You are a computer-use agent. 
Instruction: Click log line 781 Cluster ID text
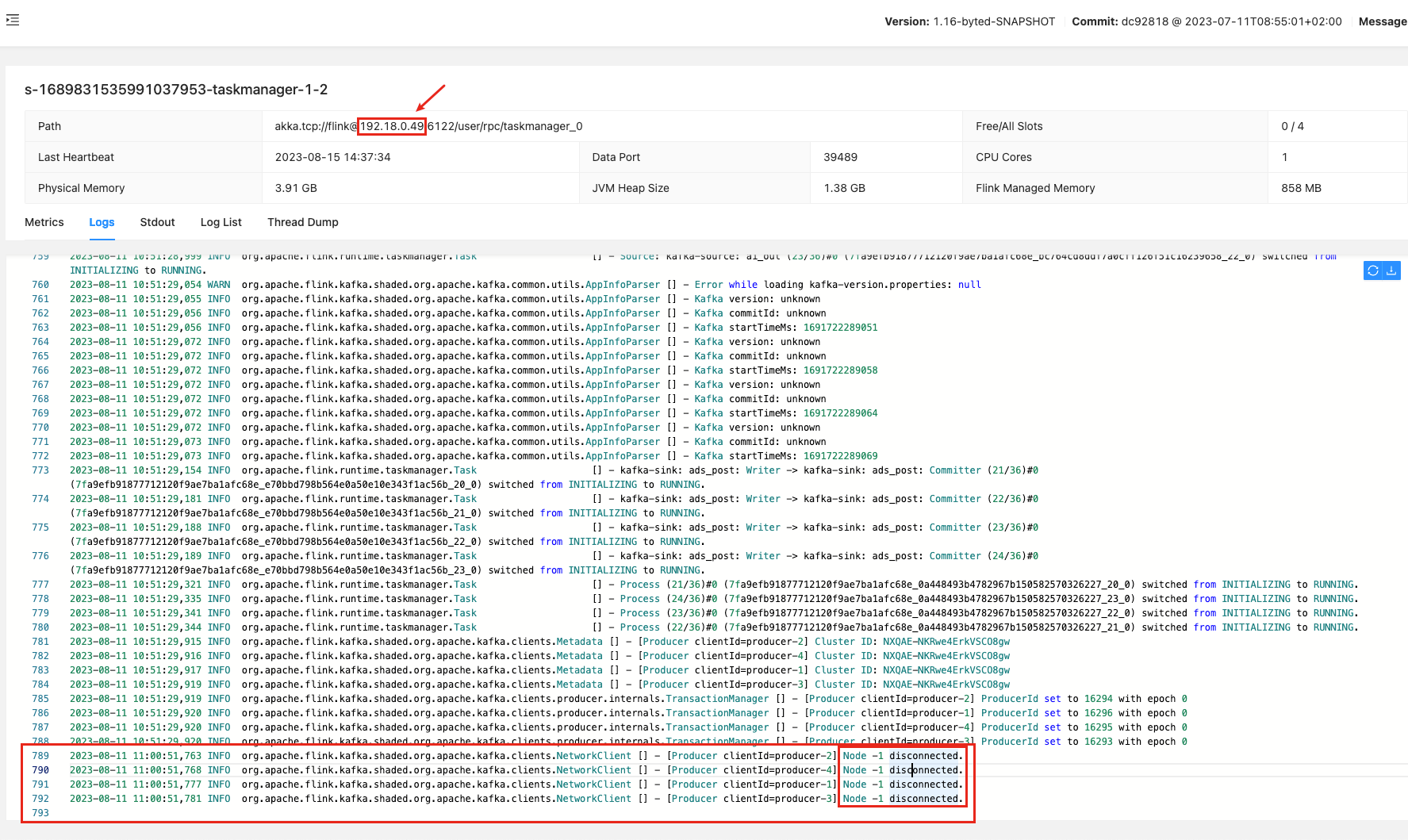click(x=912, y=642)
